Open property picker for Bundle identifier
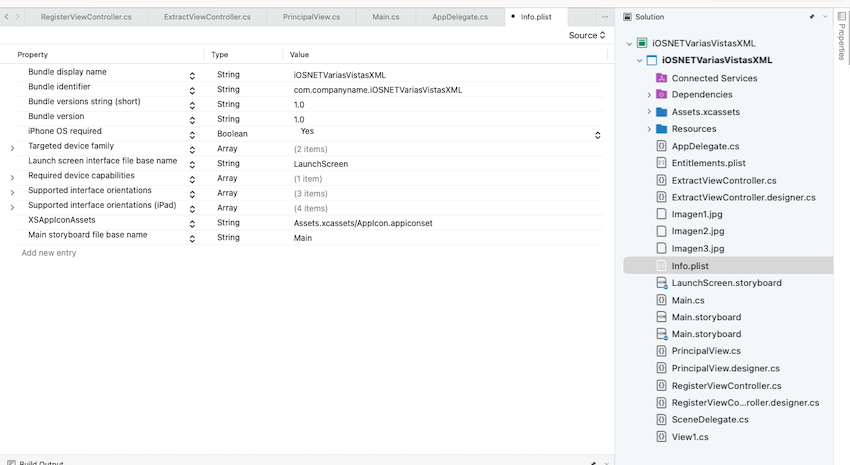This screenshot has height=465, width=850. (x=192, y=91)
